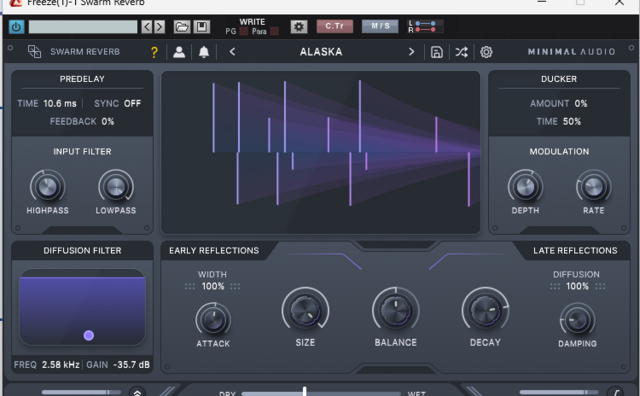Click the DECAY knob

pyautogui.click(x=485, y=311)
